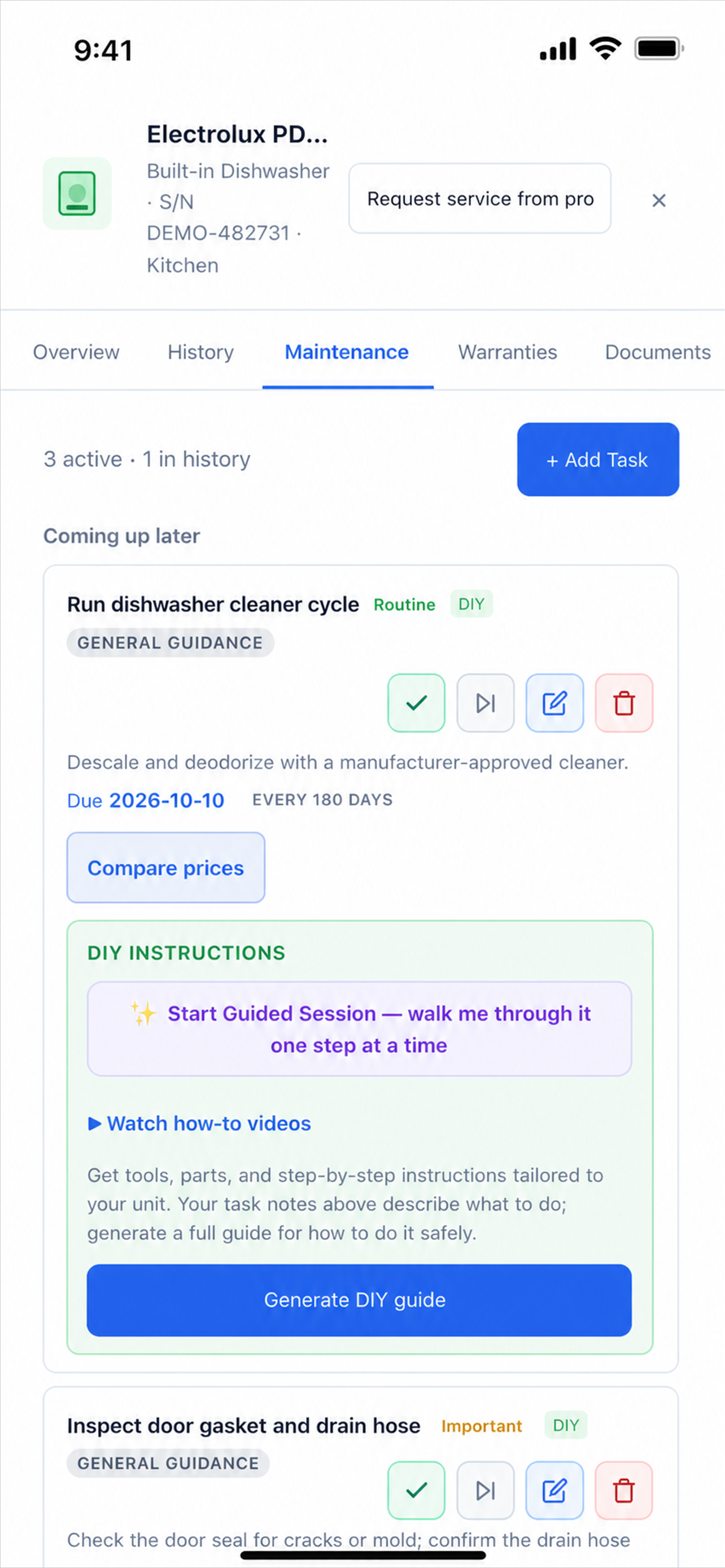This screenshot has width=725, height=1568.
Task: Switch to the Overview tab
Action: pyautogui.click(x=76, y=352)
